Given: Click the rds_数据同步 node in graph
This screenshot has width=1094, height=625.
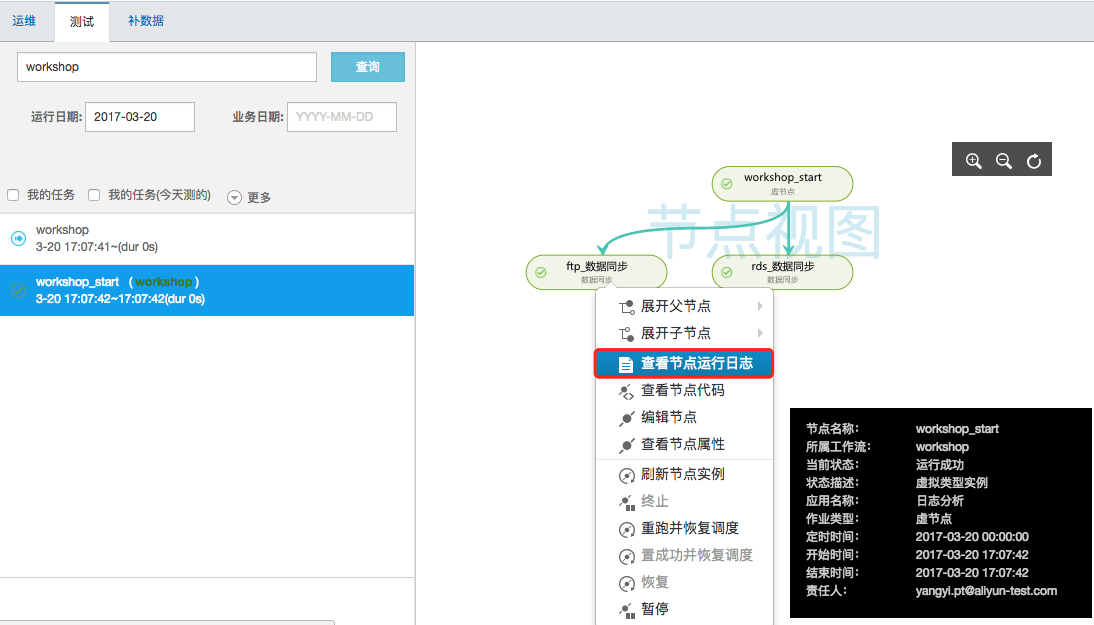Looking at the screenshot, I should [782, 272].
